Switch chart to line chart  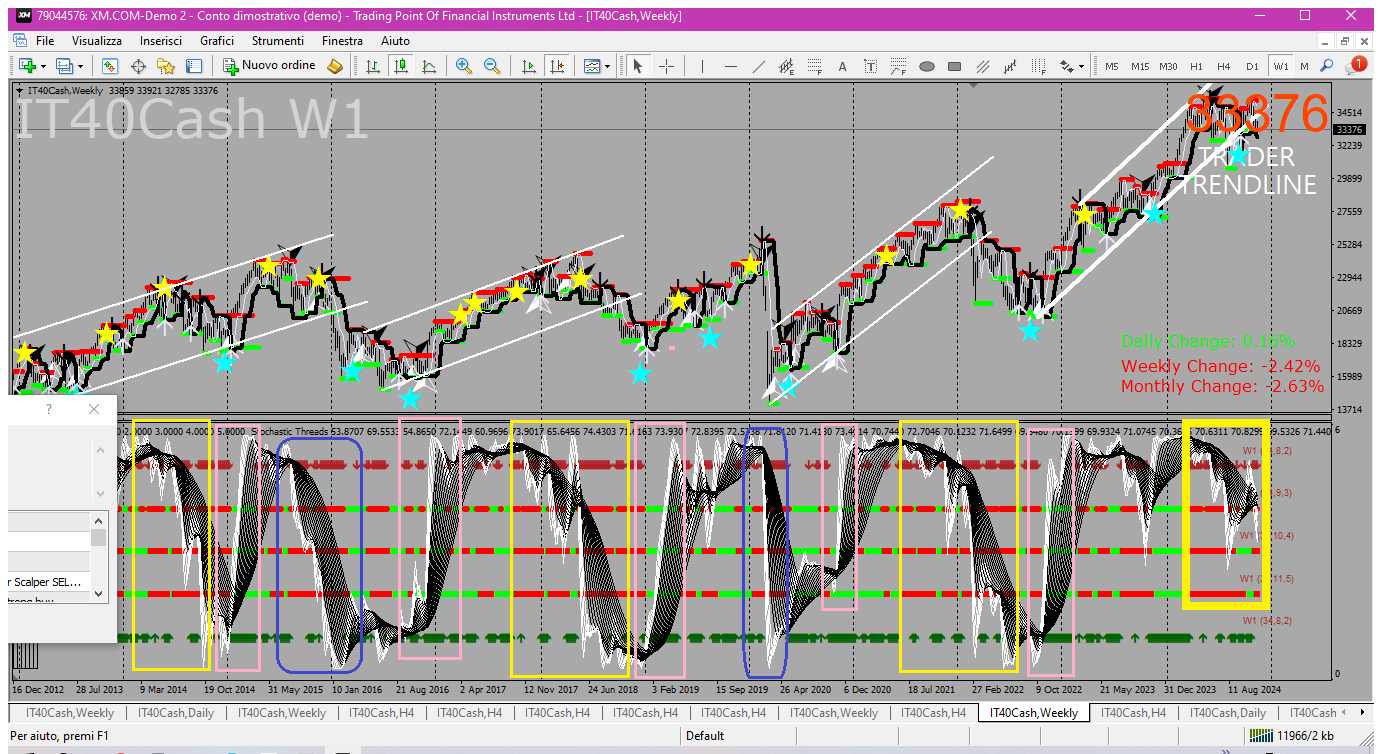(429, 66)
